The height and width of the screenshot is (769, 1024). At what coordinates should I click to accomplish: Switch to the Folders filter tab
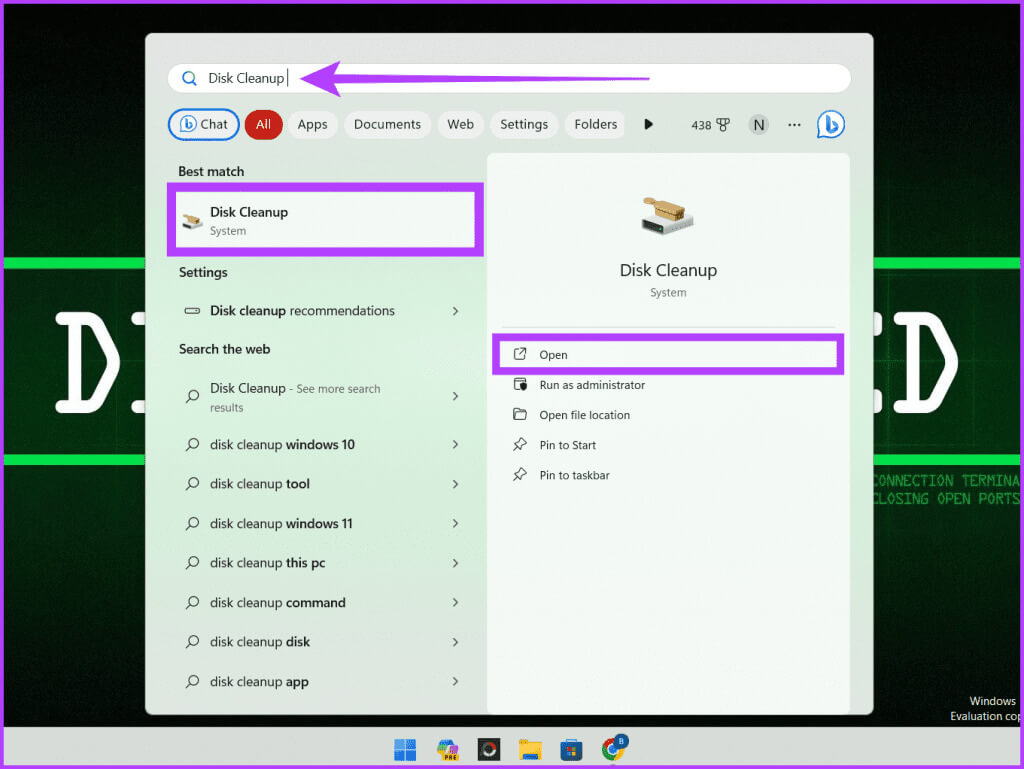(x=595, y=124)
